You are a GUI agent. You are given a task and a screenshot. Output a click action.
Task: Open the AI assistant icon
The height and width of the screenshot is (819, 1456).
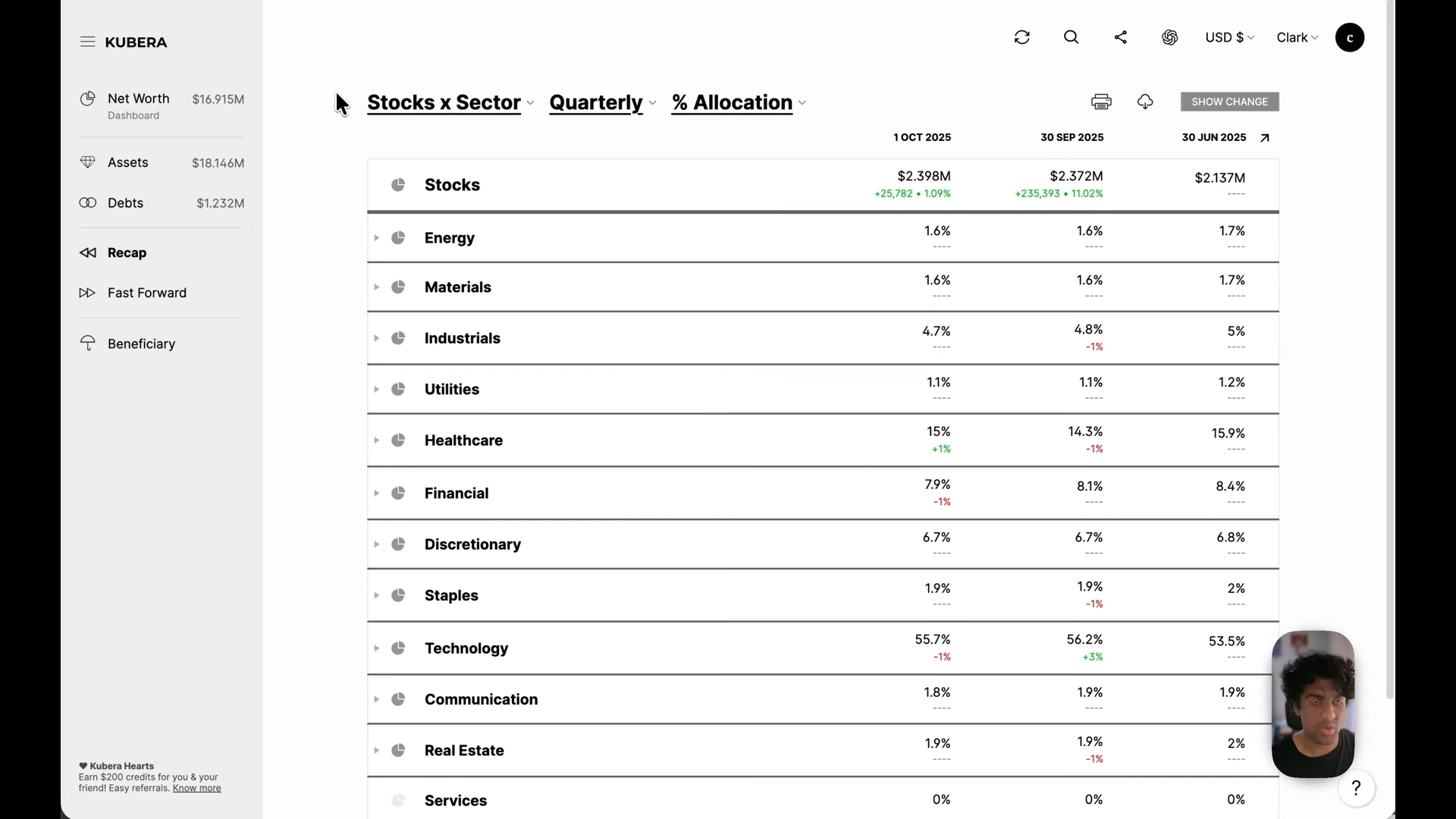(x=1169, y=37)
